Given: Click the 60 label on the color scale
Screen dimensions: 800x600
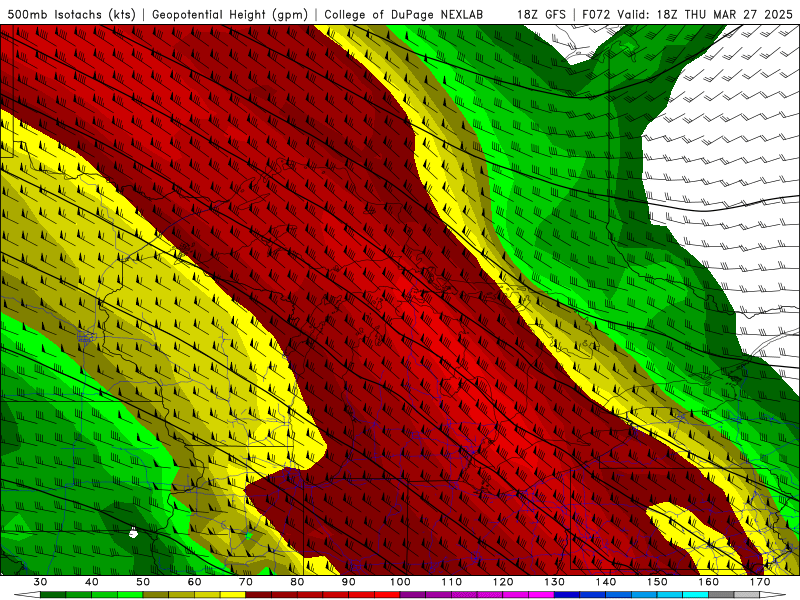Looking at the screenshot, I should [x=194, y=582].
